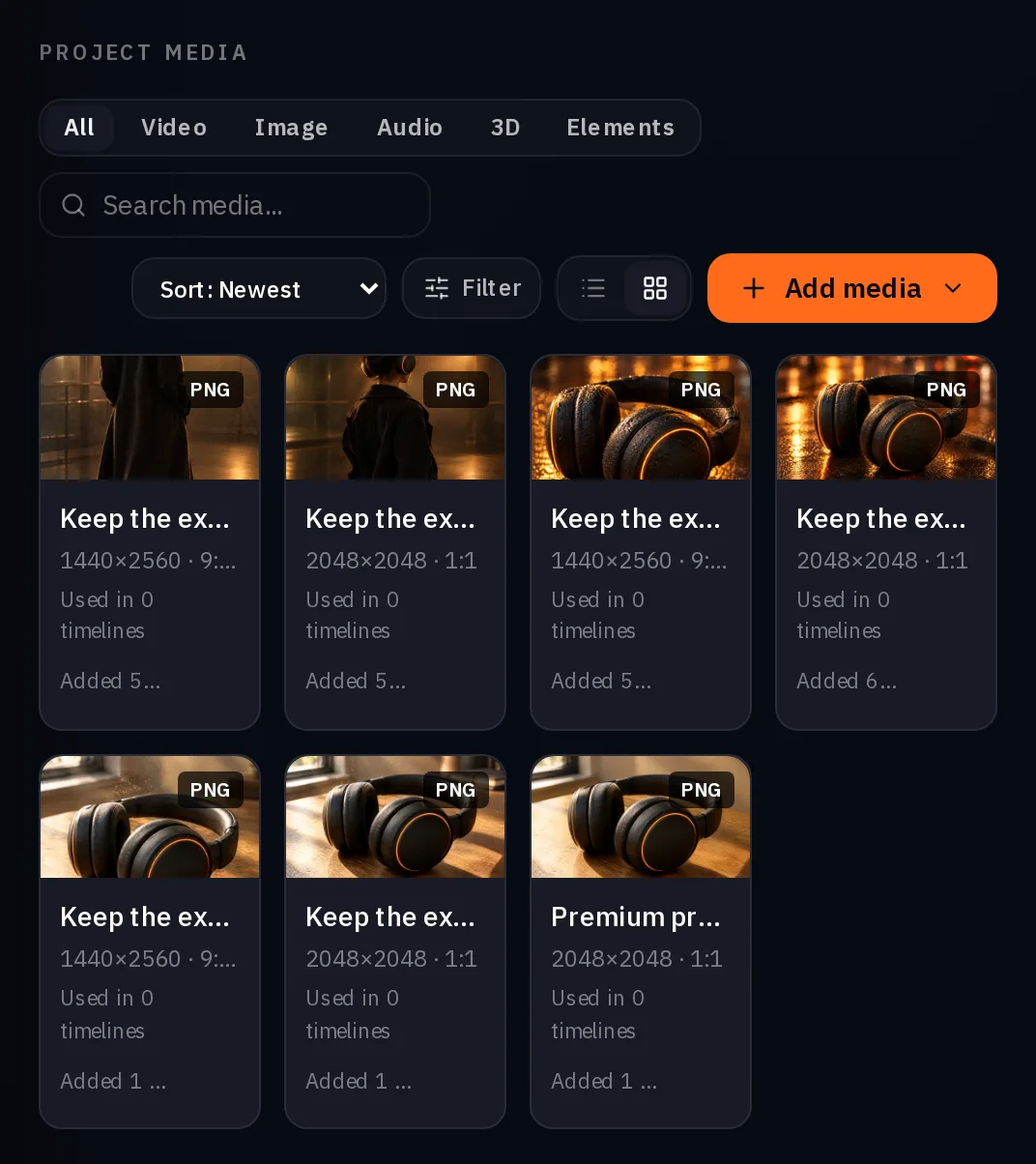
Task: Open first-row wet street headphones 2048×2048 thumbnail
Action: [x=886, y=418]
